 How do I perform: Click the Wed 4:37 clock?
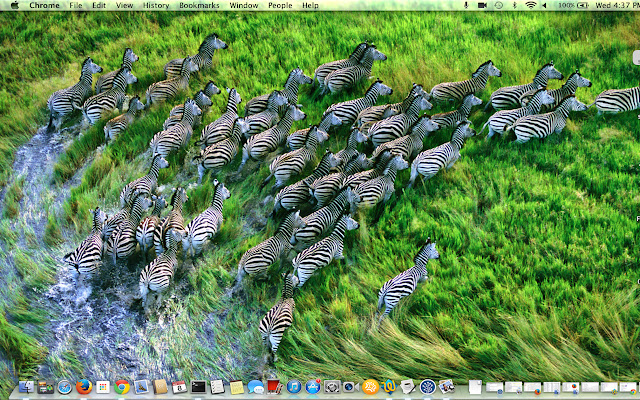(617, 5)
